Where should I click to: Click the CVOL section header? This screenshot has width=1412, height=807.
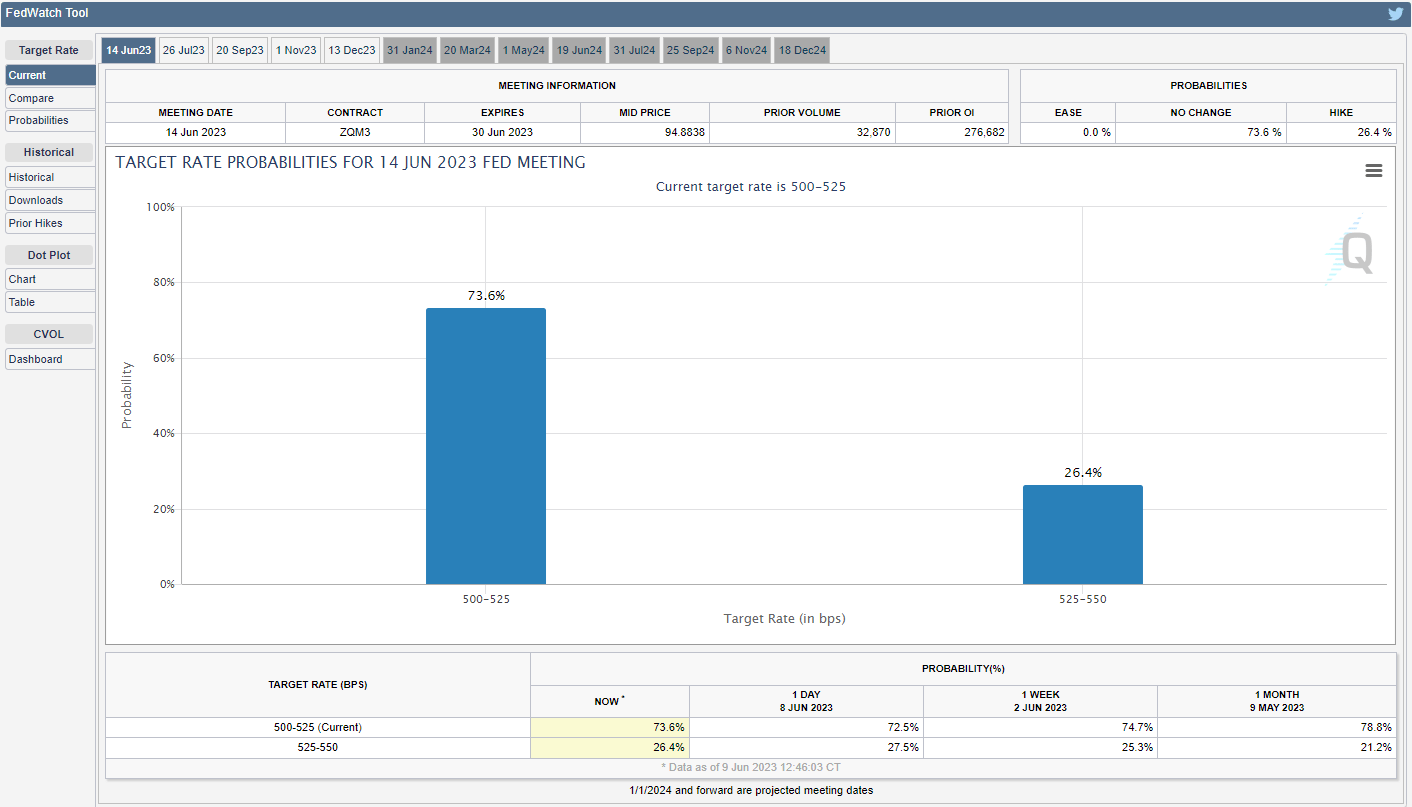point(49,334)
